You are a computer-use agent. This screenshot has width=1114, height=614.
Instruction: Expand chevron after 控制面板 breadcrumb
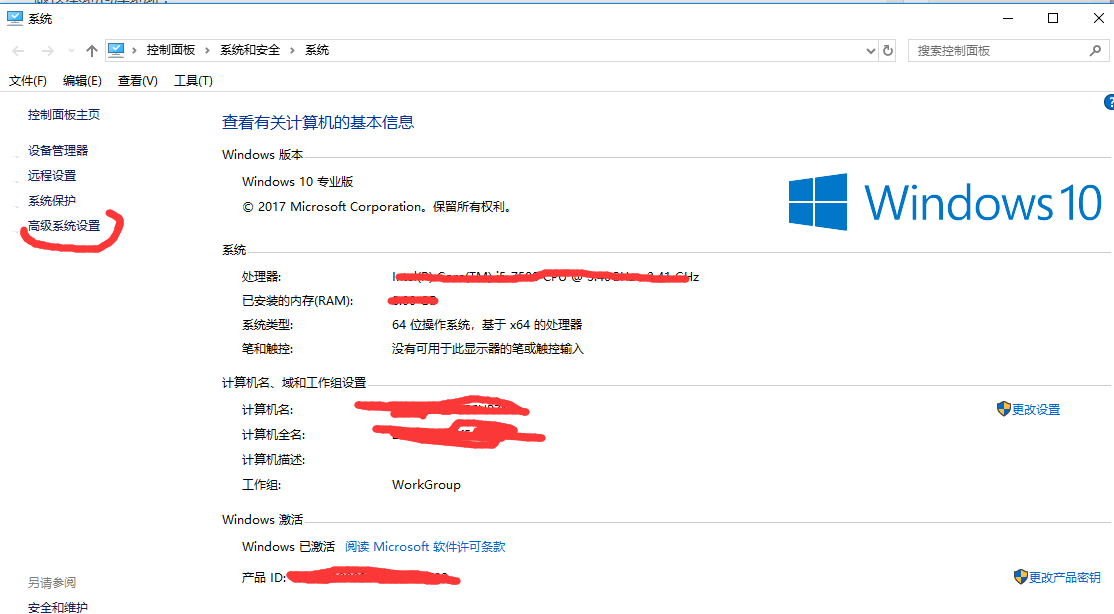coord(207,50)
